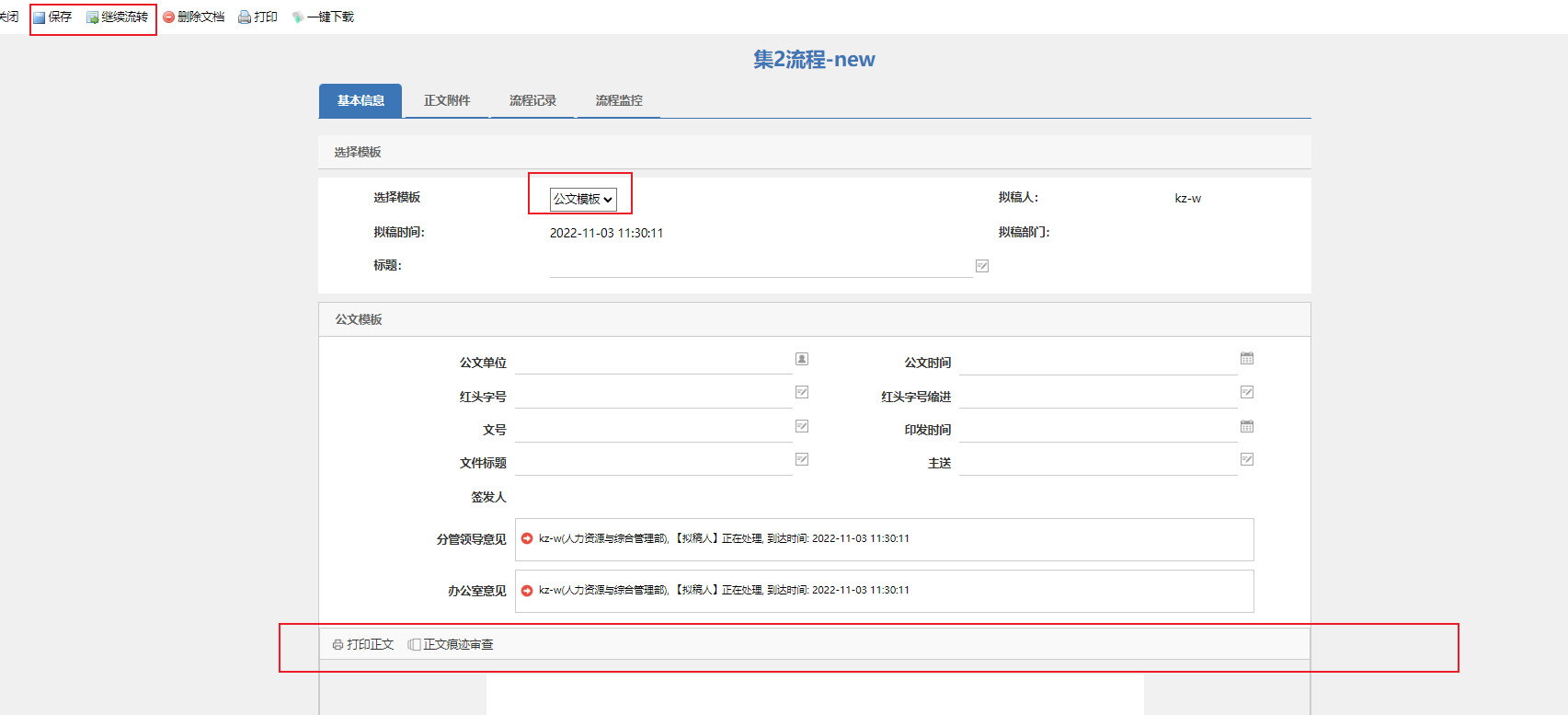Click 打印正文 to print the body
Screen dimensions: 1568x715
[363, 644]
